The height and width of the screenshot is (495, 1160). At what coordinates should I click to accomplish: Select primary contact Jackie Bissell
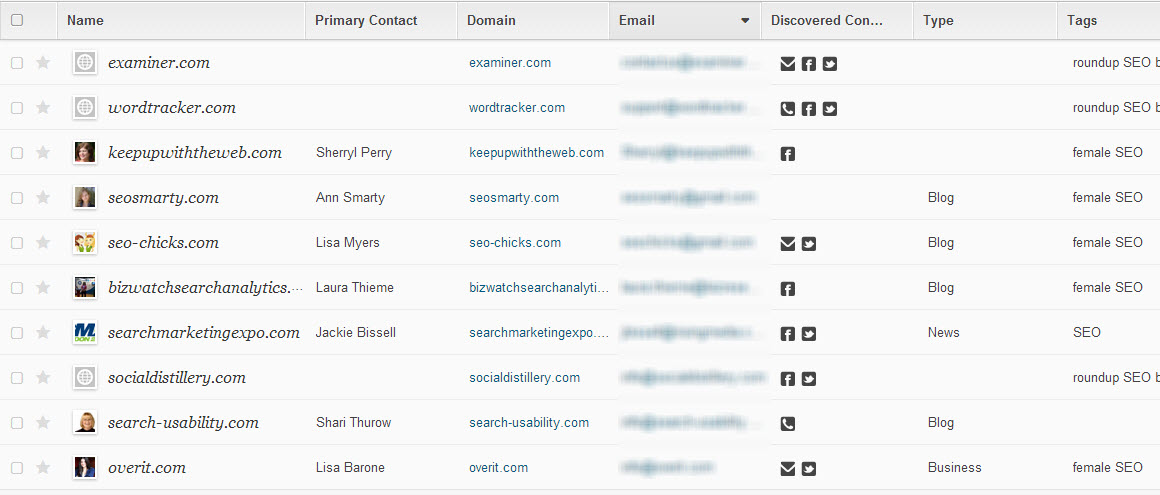(356, 333)
